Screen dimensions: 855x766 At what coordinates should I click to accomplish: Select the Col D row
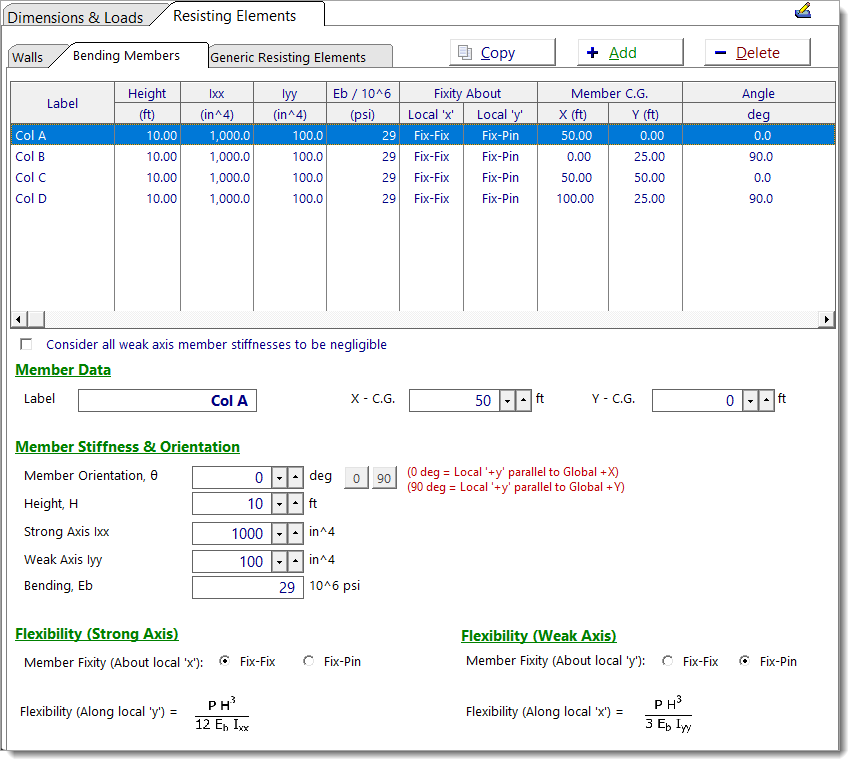point(423,198)
